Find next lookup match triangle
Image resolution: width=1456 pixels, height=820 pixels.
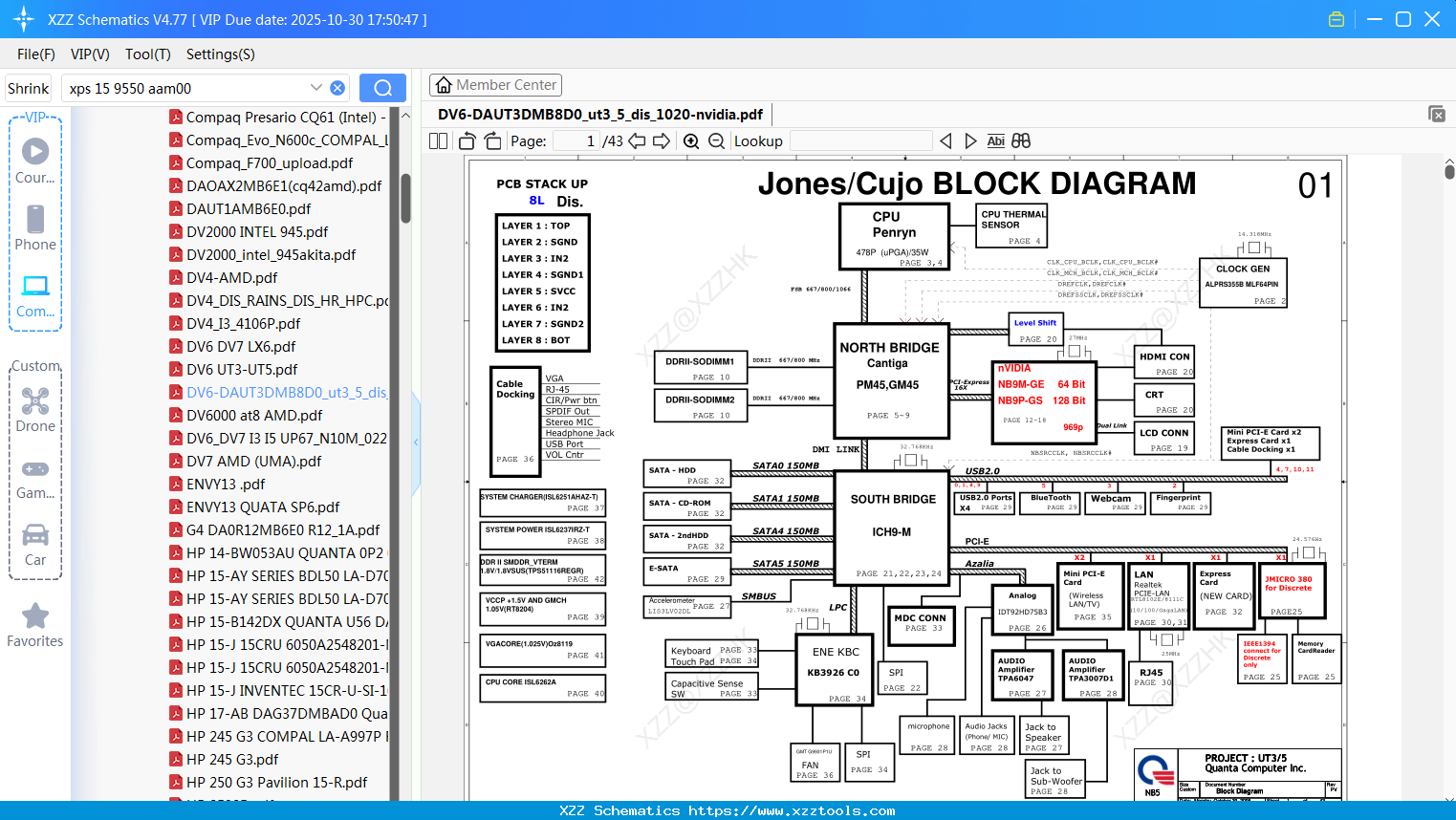pyautogui.click(x=970, y=141)
